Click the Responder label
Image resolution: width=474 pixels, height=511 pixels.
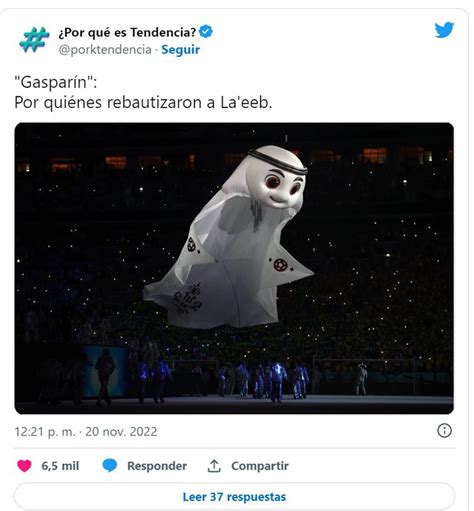157,466
